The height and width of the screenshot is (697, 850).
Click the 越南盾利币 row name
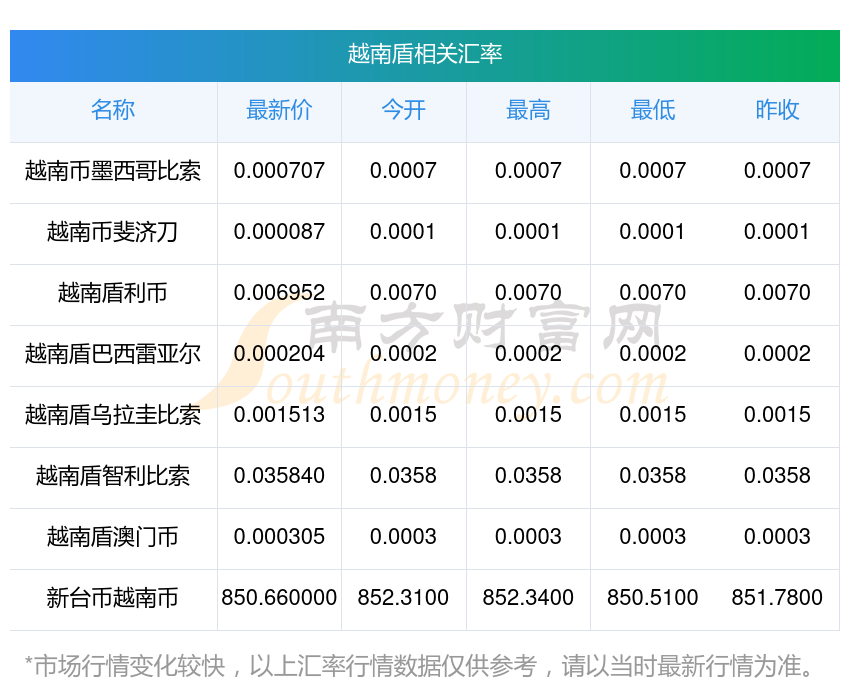(113, 293)
